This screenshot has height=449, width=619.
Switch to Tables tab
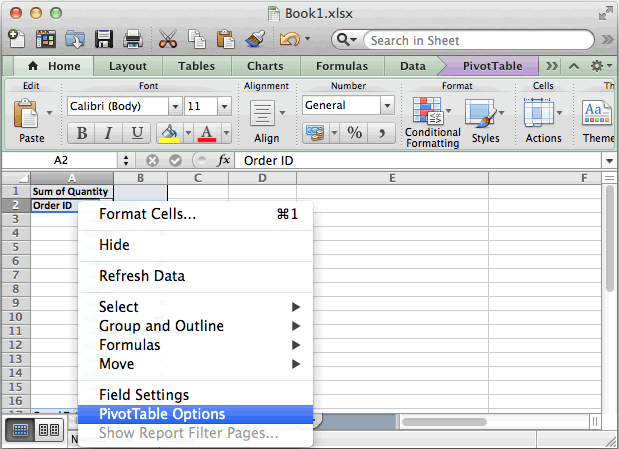coord(196,66)
